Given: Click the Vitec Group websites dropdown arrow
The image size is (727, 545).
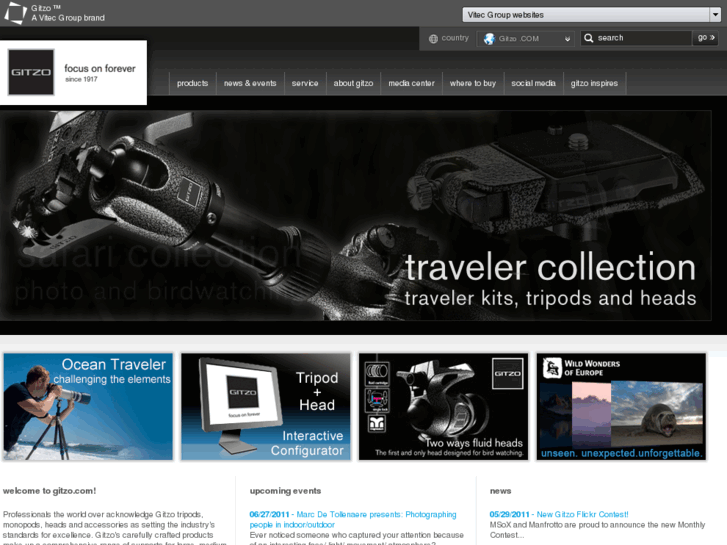Looking at the screenshot, I should click(715, 15).
